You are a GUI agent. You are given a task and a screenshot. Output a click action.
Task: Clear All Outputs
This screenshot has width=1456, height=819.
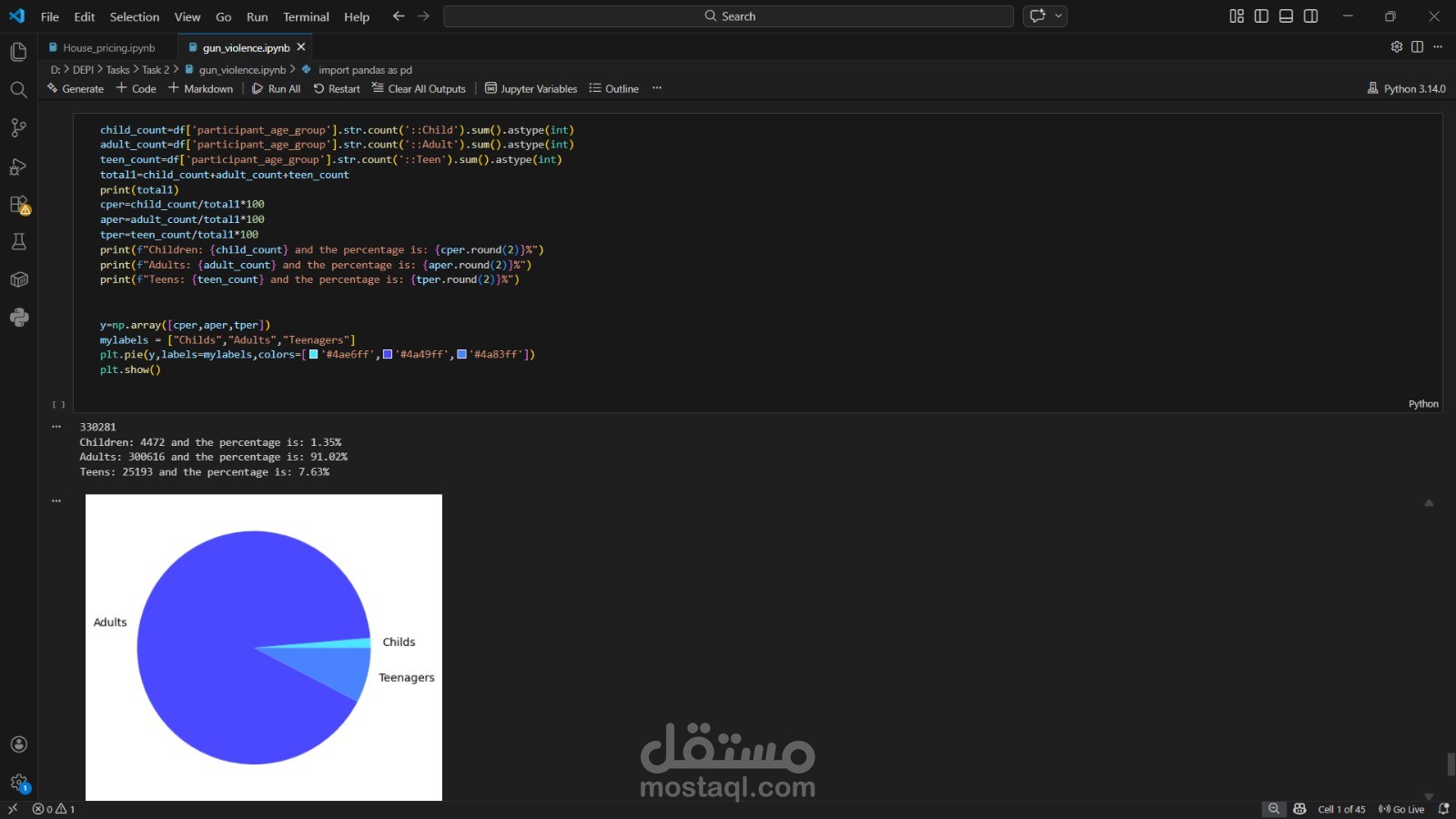click(x=419, y=88)
